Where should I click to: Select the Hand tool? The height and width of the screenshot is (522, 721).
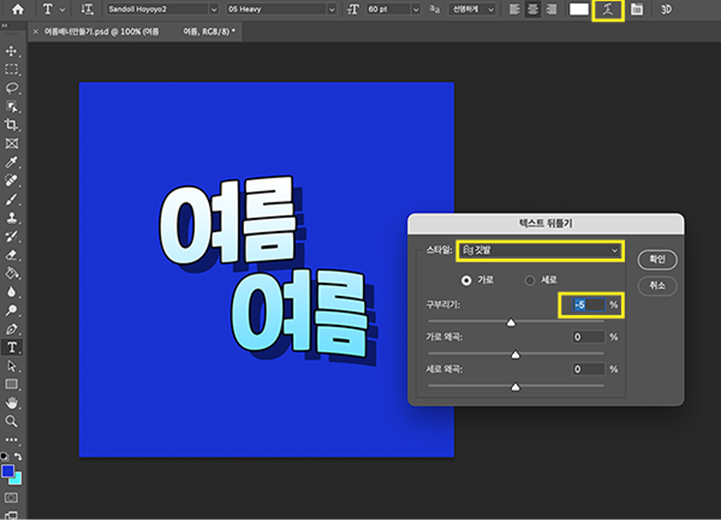[x=12, y=402]
